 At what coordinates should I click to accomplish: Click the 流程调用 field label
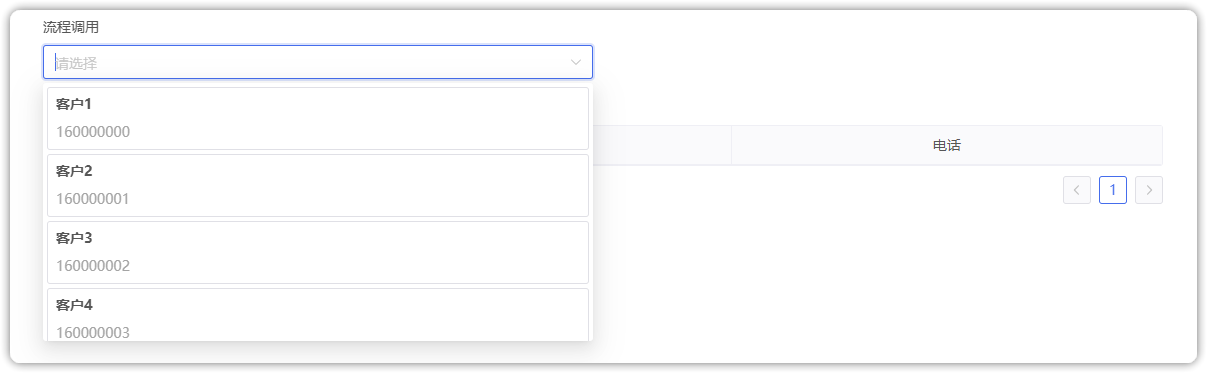(71, 27)
